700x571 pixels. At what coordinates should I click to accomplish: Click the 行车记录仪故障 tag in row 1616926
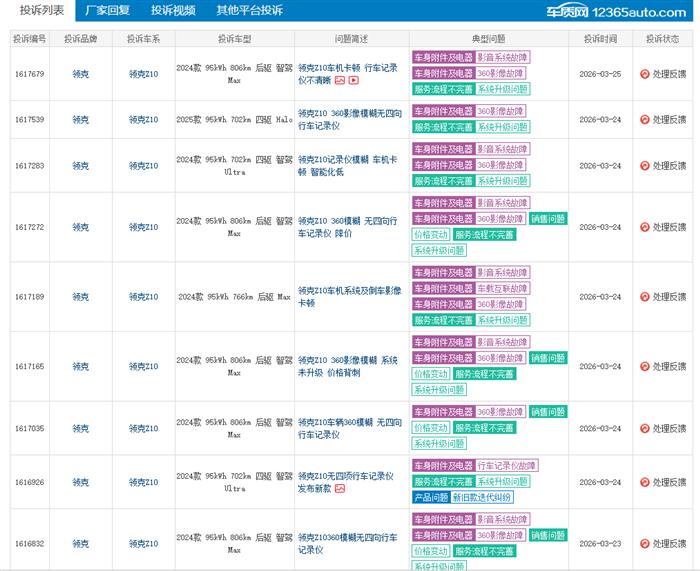click(x=507, y=466)
